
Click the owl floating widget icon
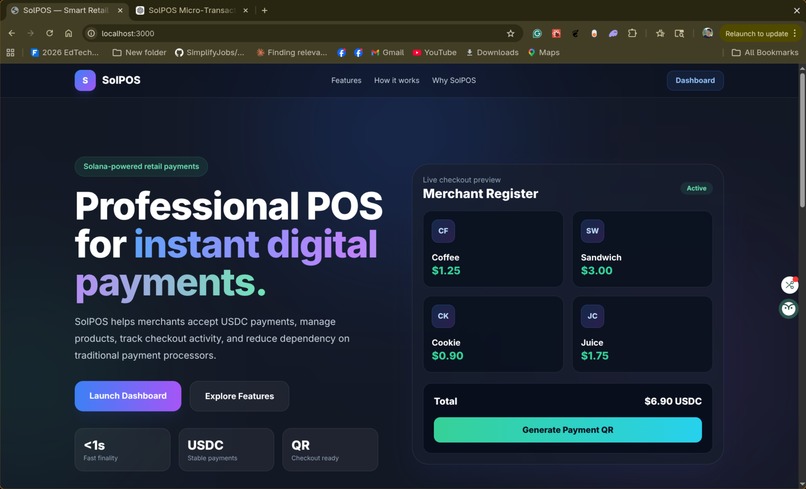789,309
